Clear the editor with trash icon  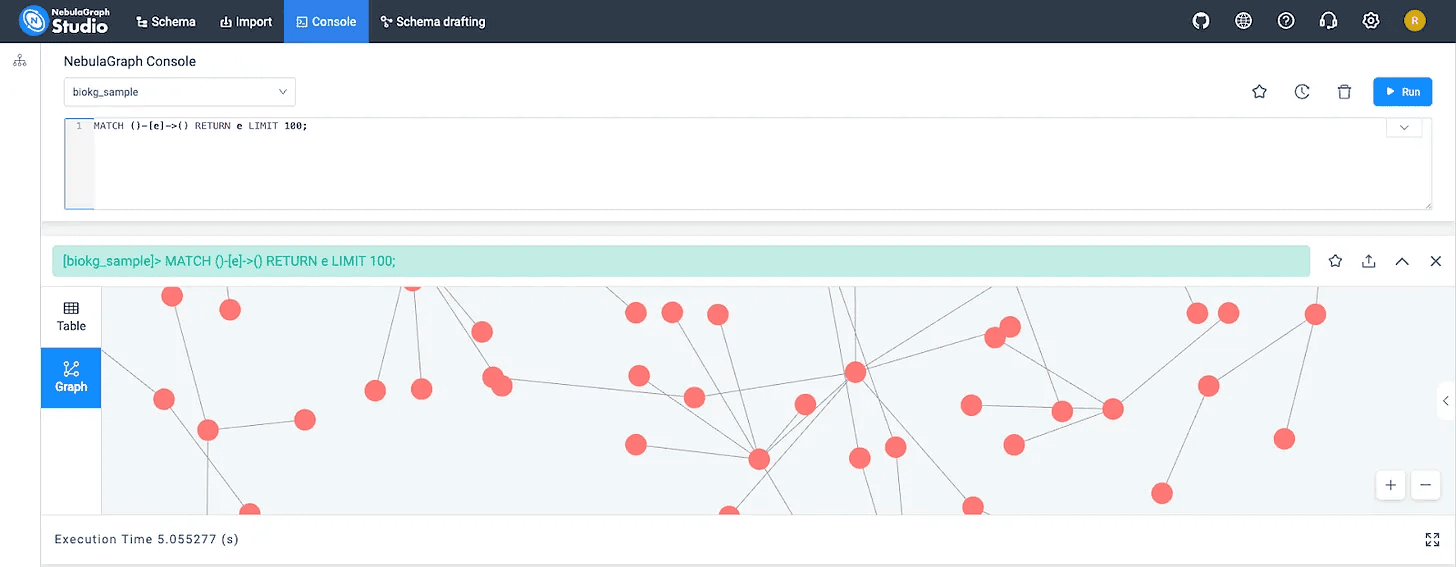click(x=1345, y=92)
